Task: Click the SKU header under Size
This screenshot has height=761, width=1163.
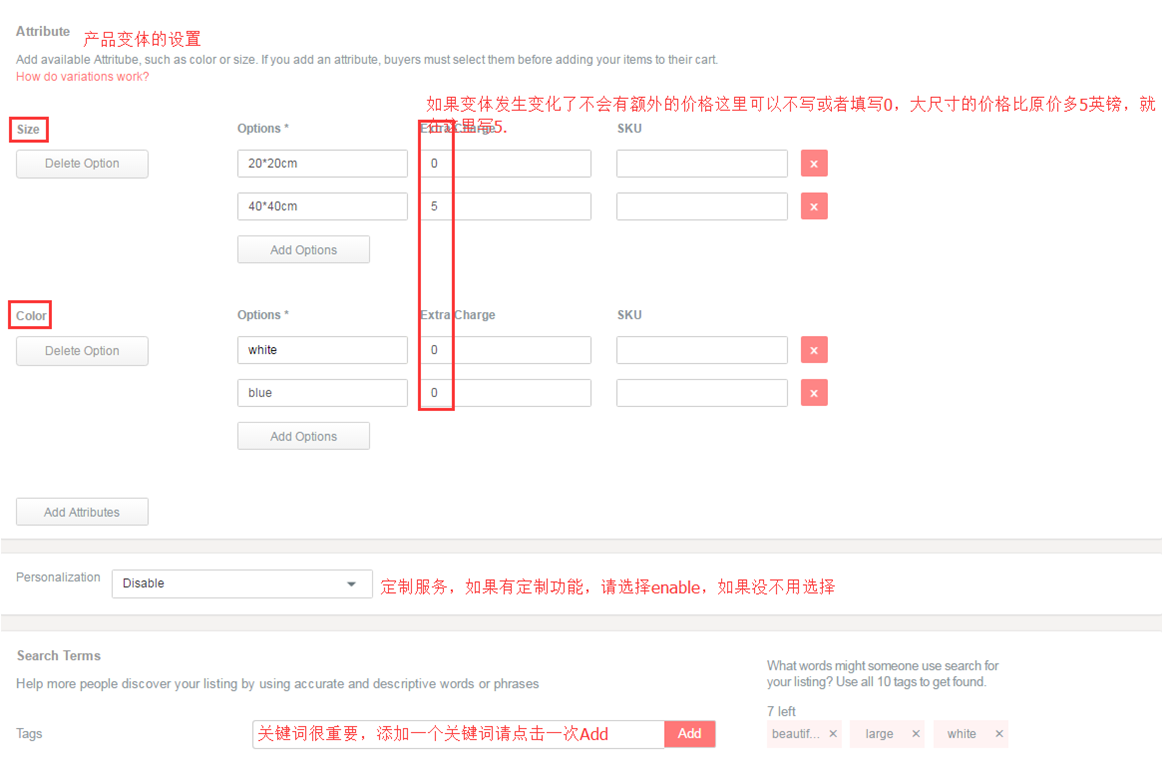Action: coord(630,128)
